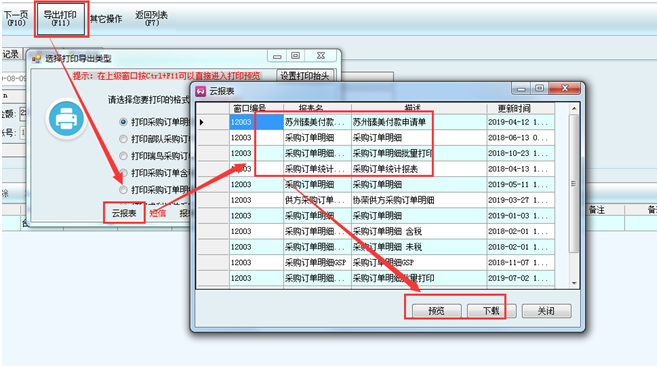The height and width of the screenshot is (366, 657).
Task: Click the 预览 button
Action: pyautogui.click(x=437, y=311)
